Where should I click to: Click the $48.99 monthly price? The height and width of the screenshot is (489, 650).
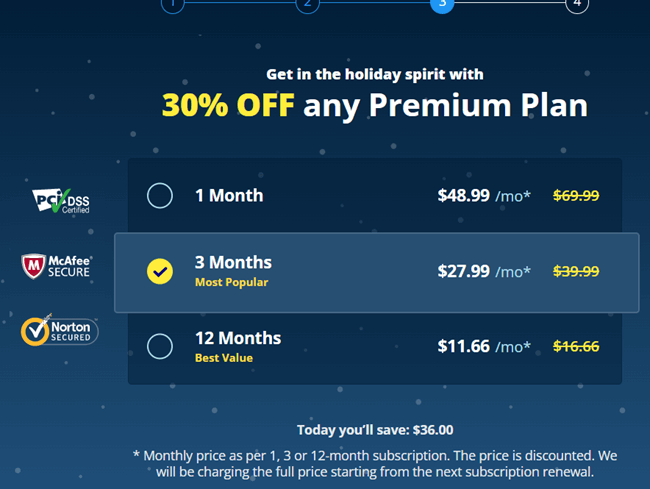463,196
